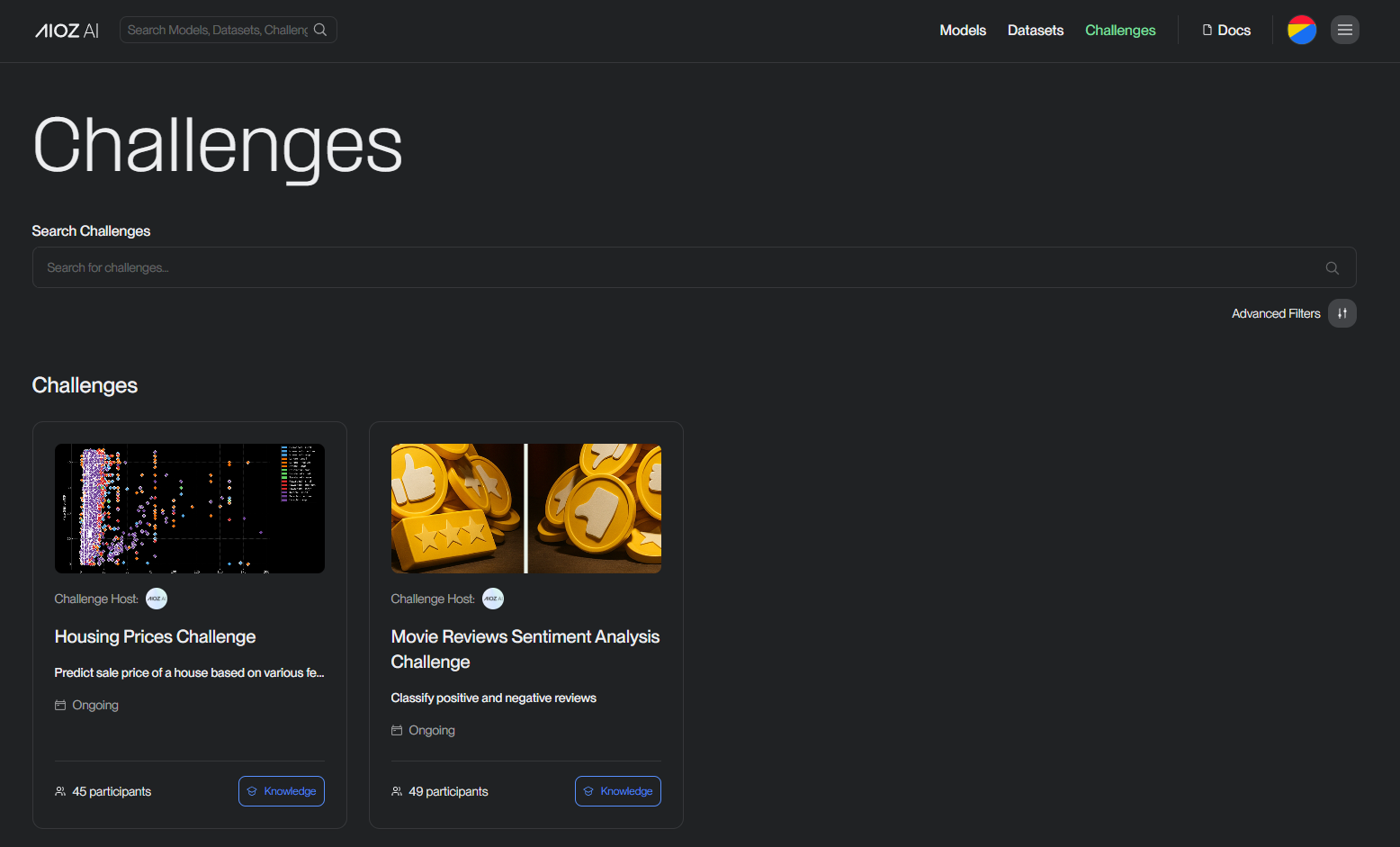
Task: Click the AIOZ AI logo
Action: [x=67, y=31]
